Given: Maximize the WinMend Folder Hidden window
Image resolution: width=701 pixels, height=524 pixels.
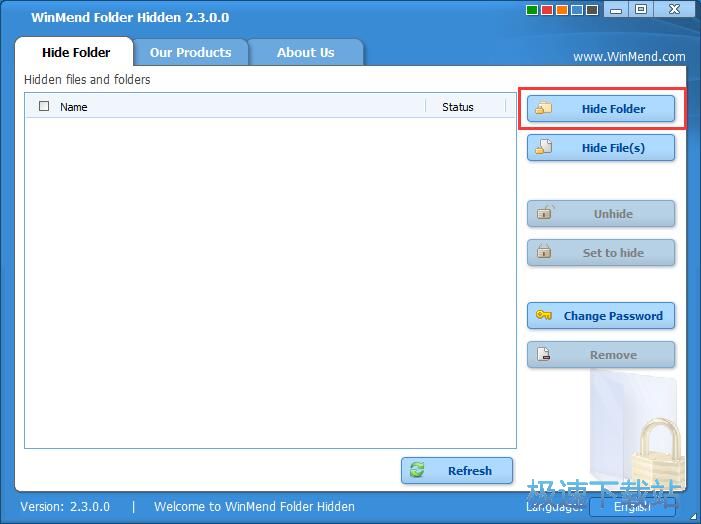Looking at the screenshot, I should (641, 9).
